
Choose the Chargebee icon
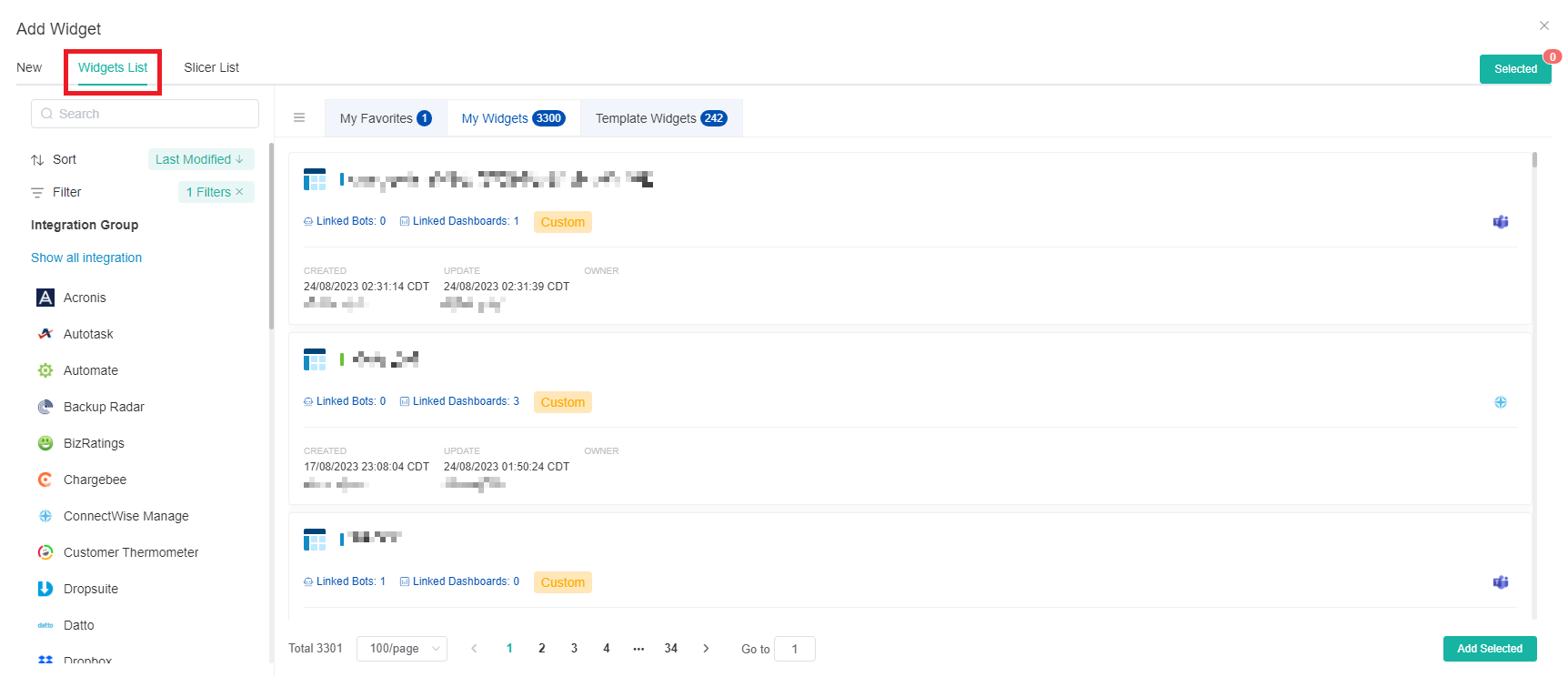pos(45,480)
